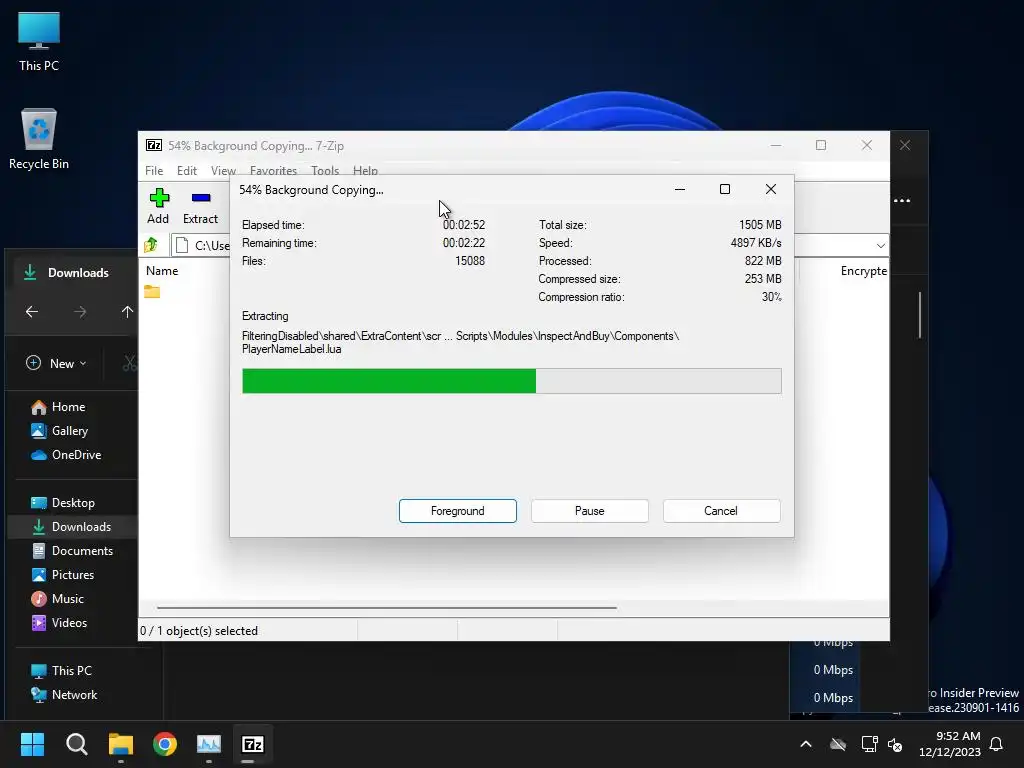
Task: Click the network status tray icon
Action: tap(869, 744)
